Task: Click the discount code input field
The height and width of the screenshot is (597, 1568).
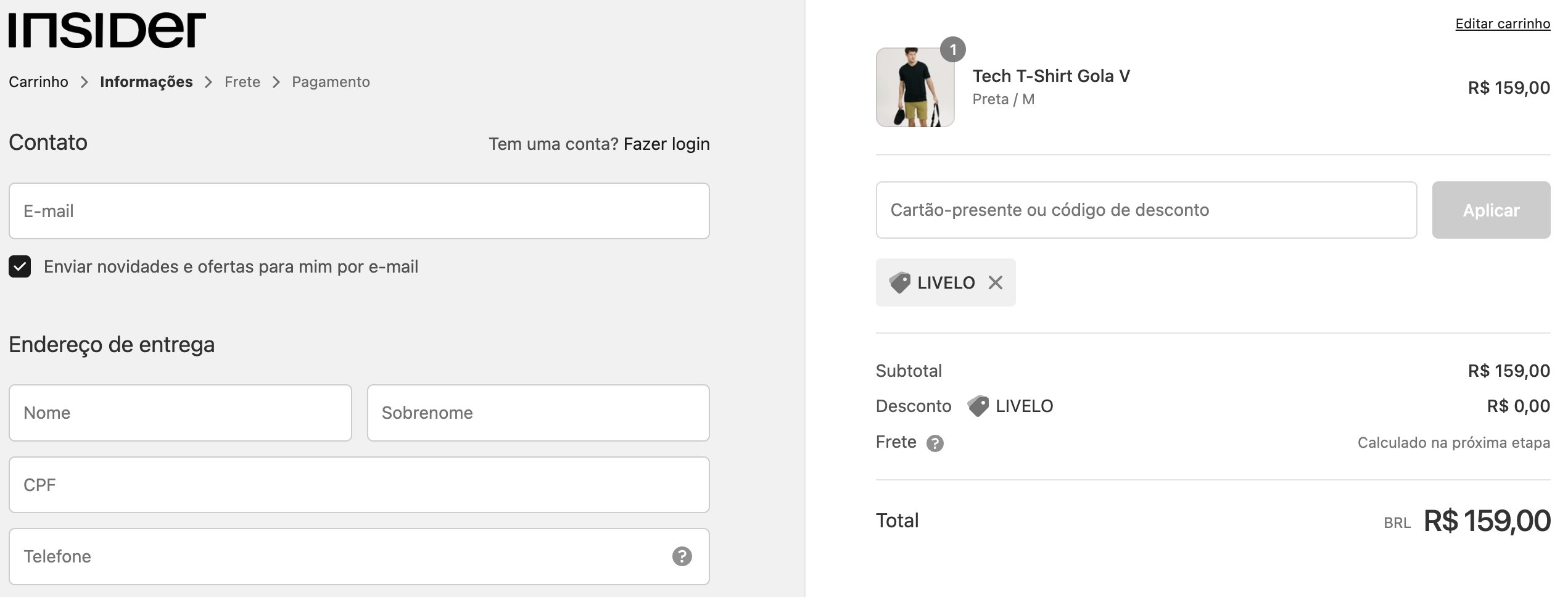Action: (x=1146, y=210)
